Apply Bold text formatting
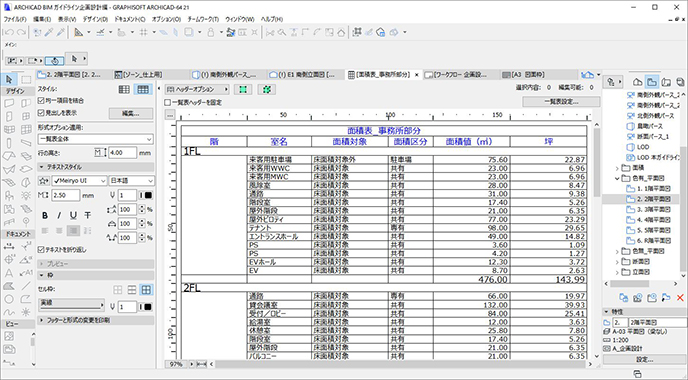Screen dimensions: 688x380 click(x=45, y=215)
